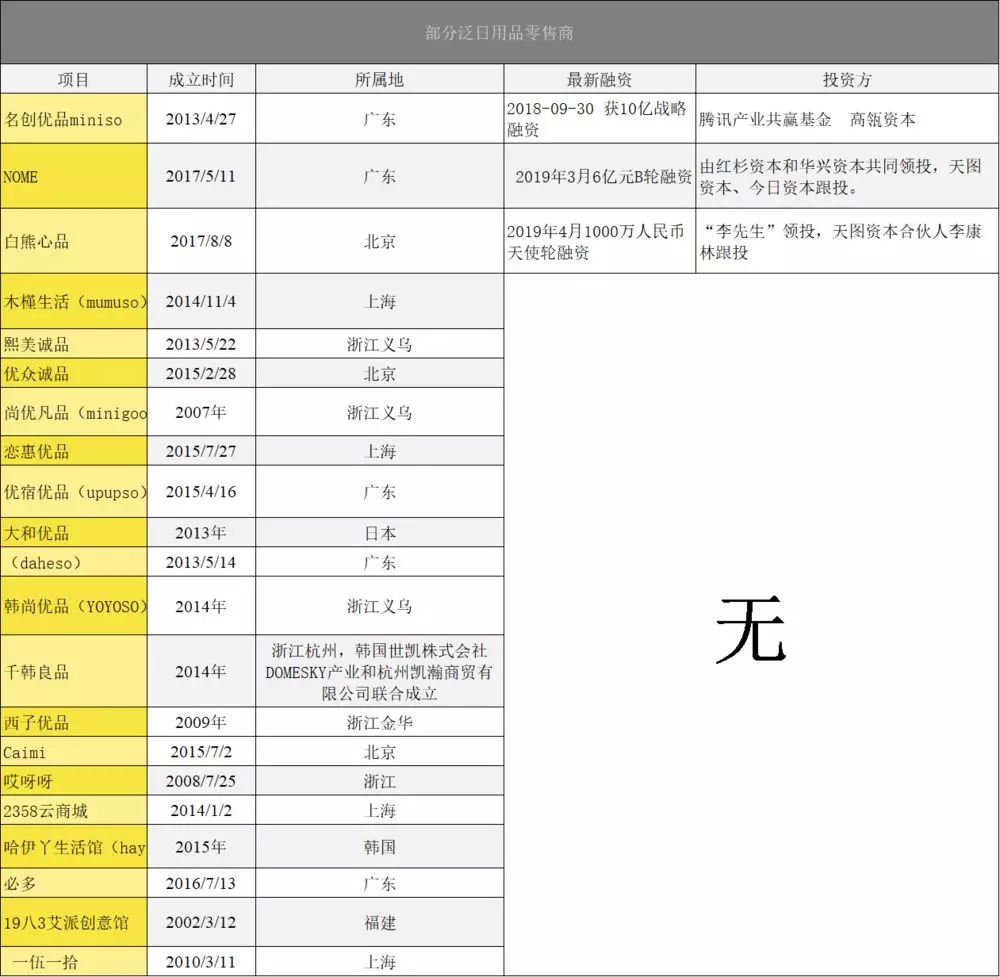Click the 名创优品miniso cell

click(74, 119)
